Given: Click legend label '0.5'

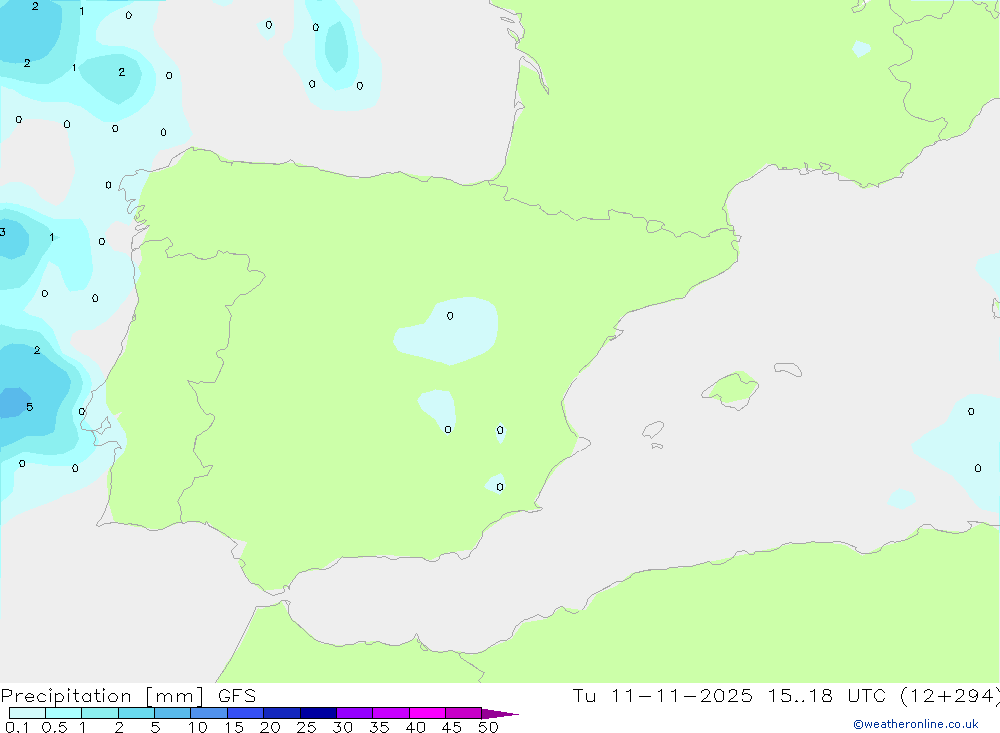Looking at the screenshot, I should coord(54,727).
